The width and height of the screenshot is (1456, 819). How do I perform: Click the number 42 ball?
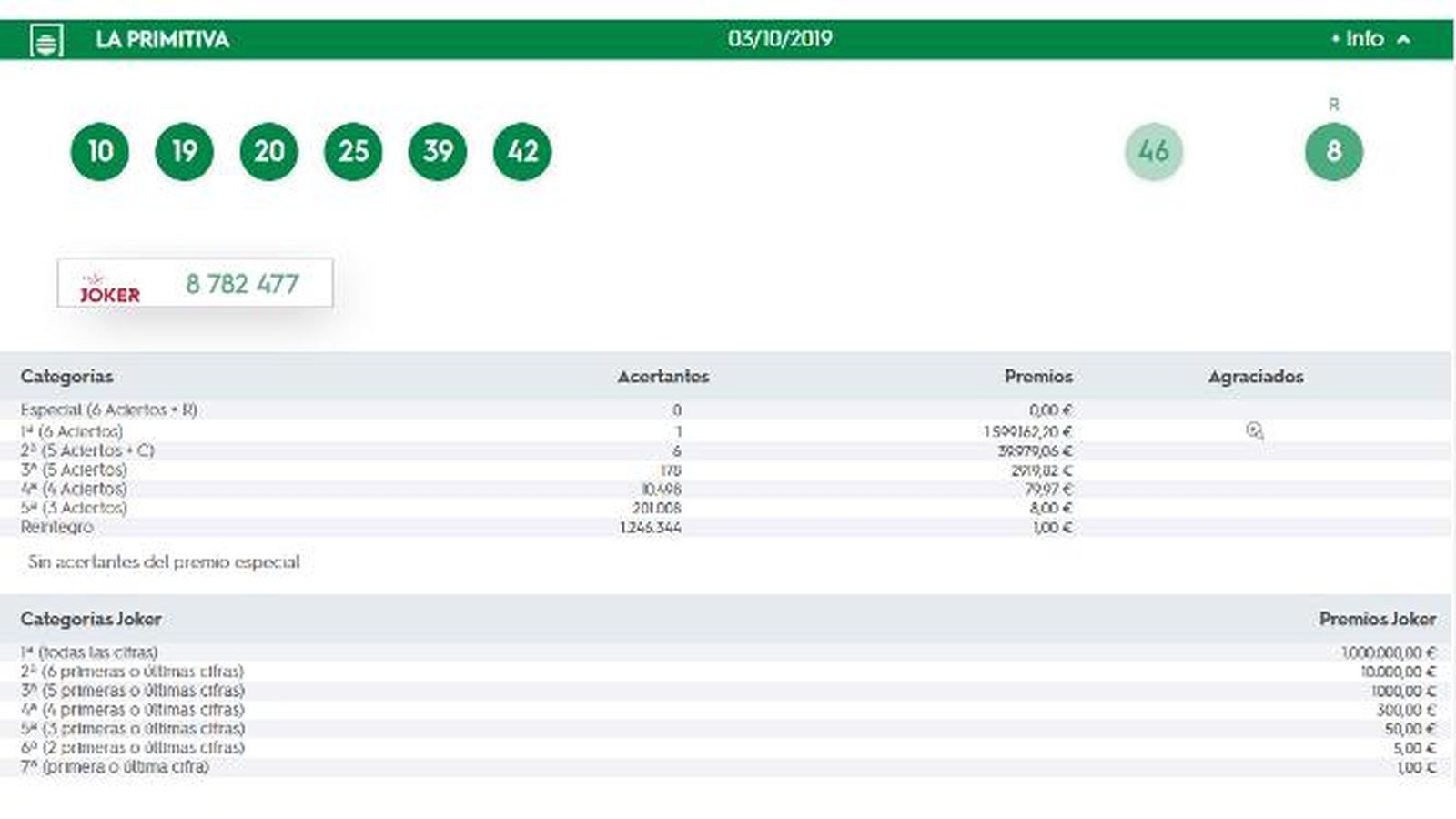tap(522, 151)
